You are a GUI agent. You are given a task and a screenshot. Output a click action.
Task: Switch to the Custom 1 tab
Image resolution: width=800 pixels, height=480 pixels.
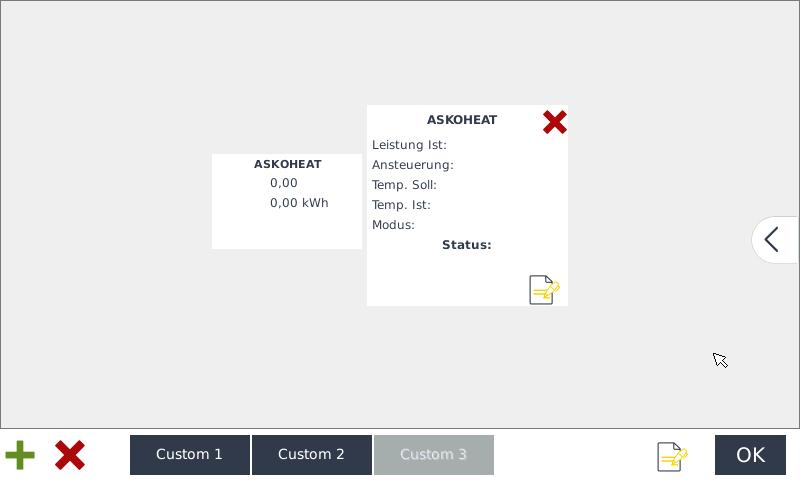coord(190,455)
